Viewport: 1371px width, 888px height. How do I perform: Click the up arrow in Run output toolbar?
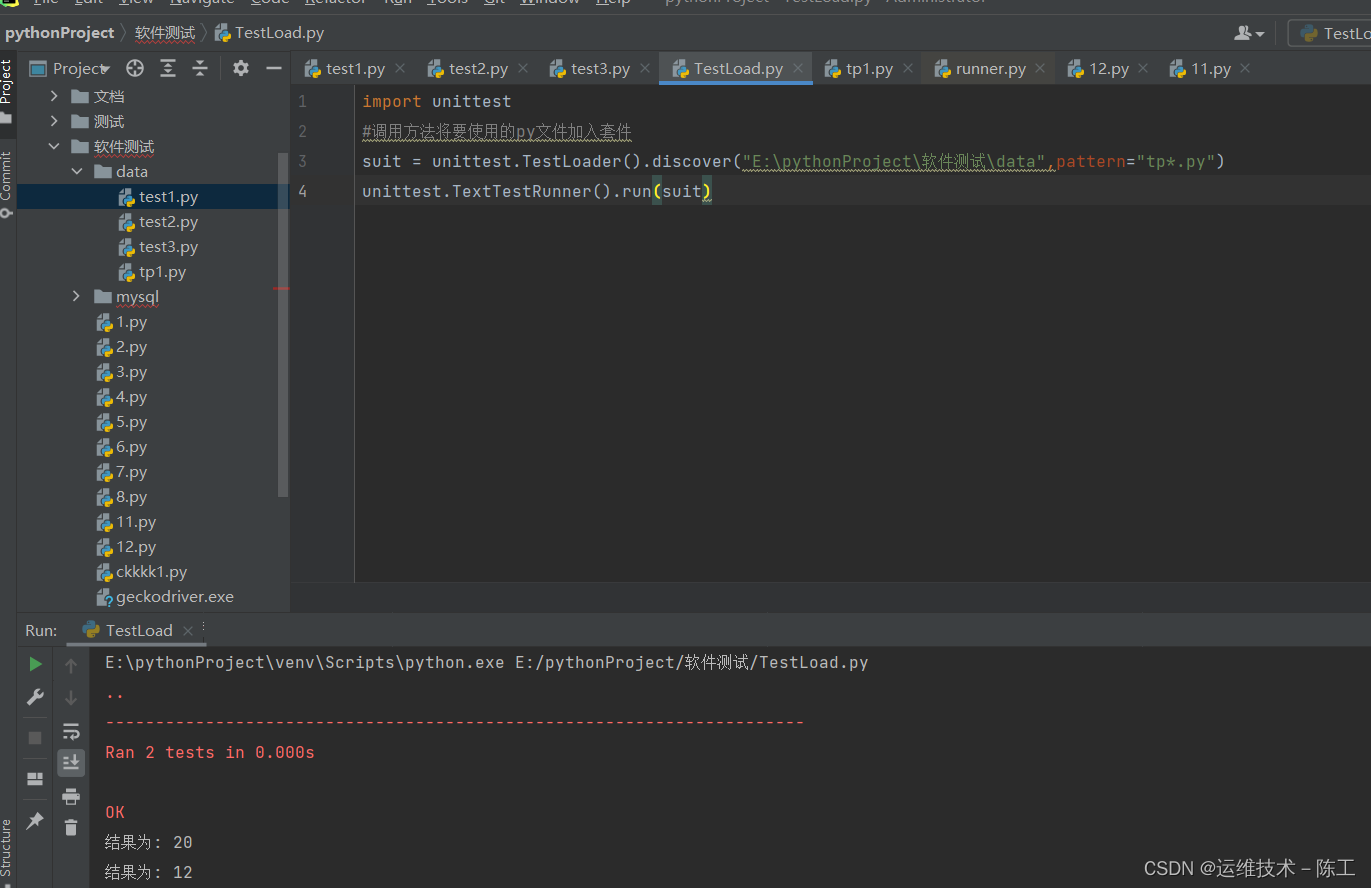[x=71, y=665]
